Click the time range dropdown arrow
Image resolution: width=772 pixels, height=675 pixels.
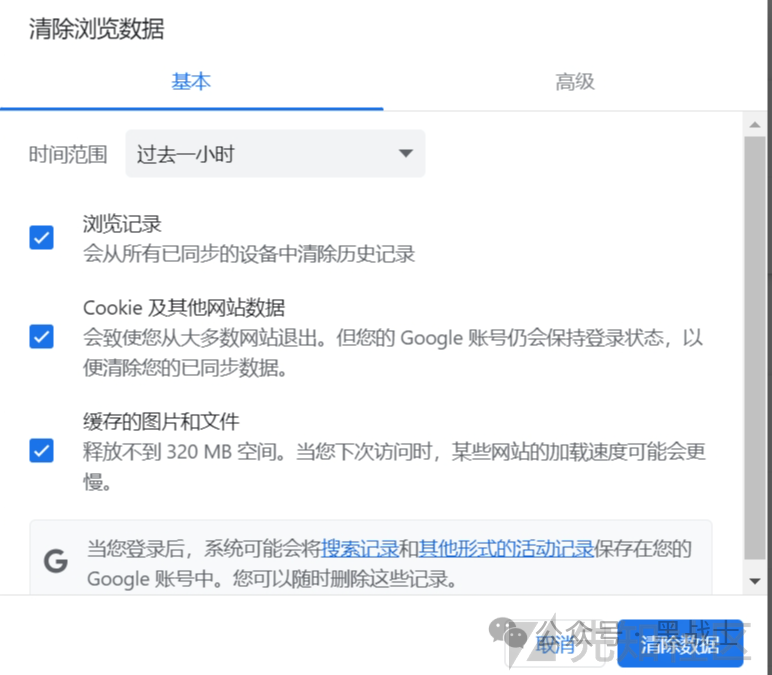pyautogui.click(x=405, y=154)
